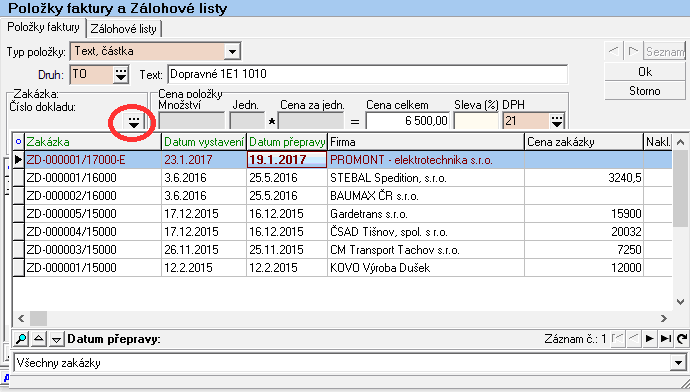The height and width of the screenshot is (392, 690).
Task: Click the row selector of ZD-000001/17000-E
Action: [18, 160]
